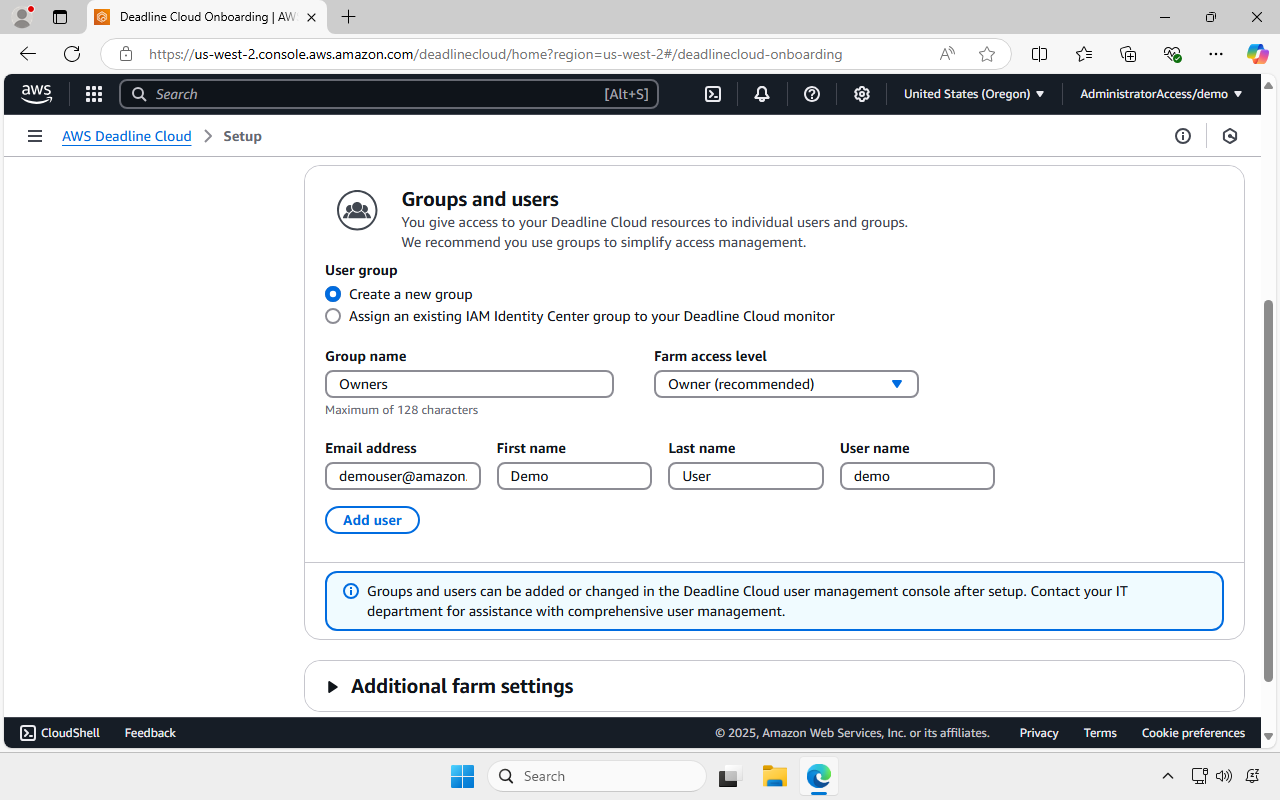This screenshot has width=1280, height=800.
Task: Follow the AWS Deadline Cloud breadcrumb link
Action: pyautogui.click(x=126, y=135)
